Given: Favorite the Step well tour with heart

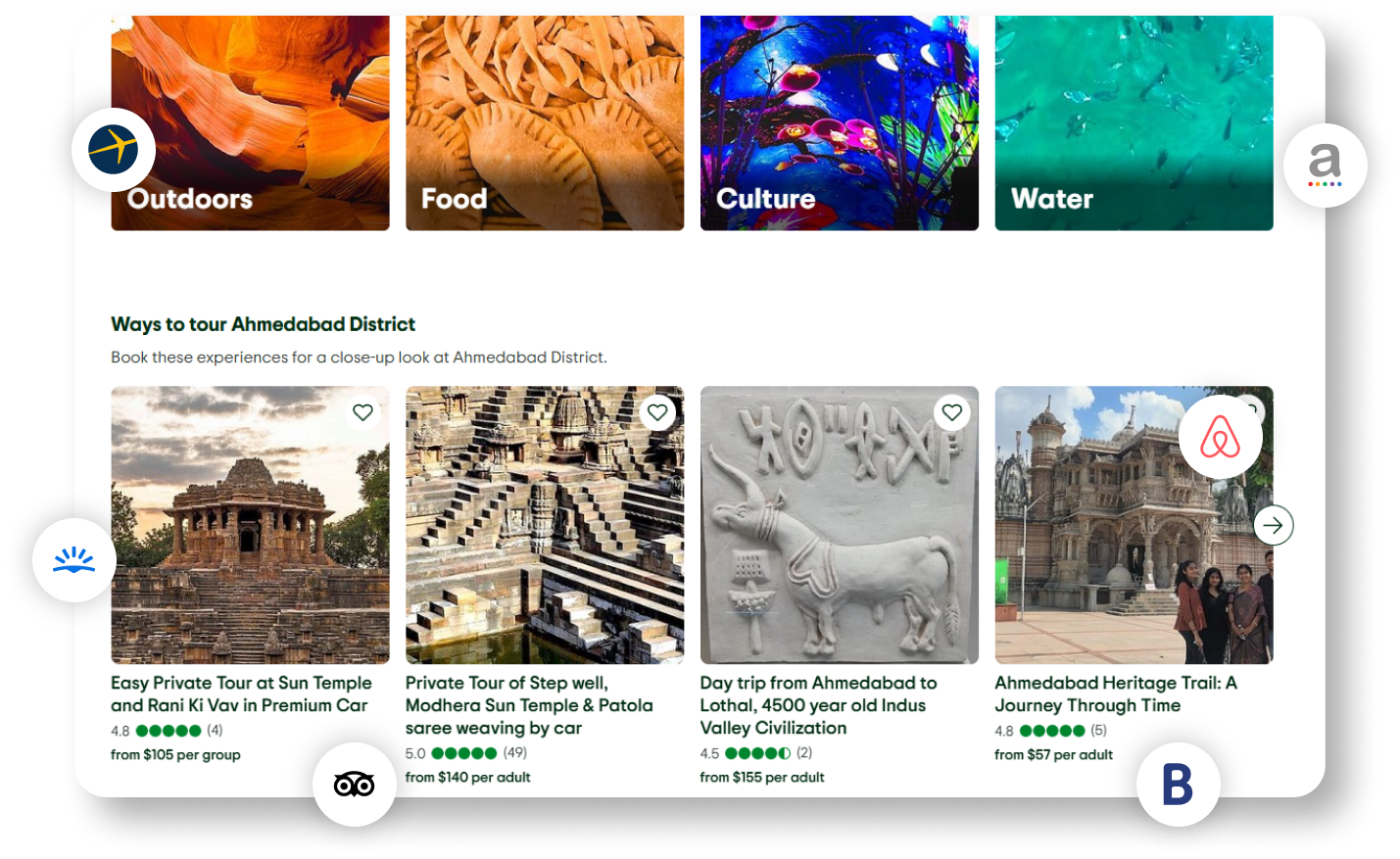Looking at the screenshot, I should pyautogui.click(x=657, y=412).
